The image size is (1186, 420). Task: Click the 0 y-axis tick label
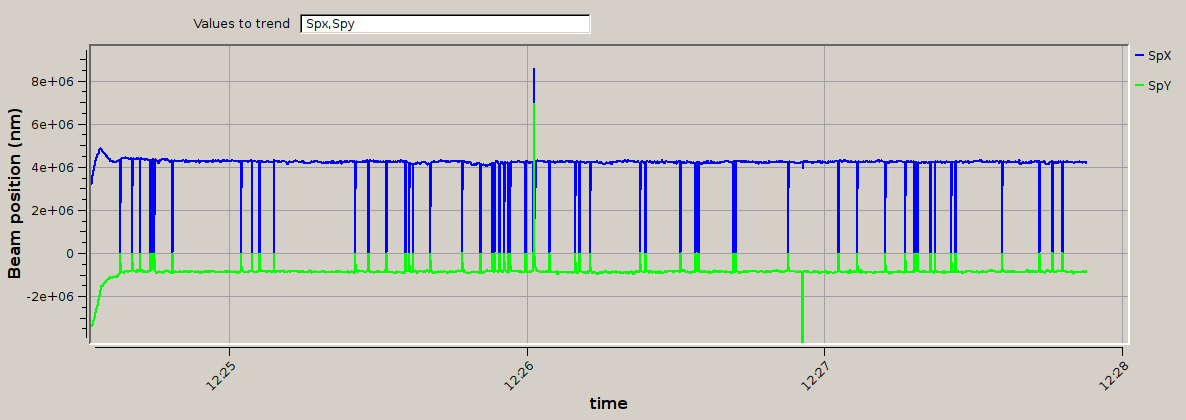69,253
